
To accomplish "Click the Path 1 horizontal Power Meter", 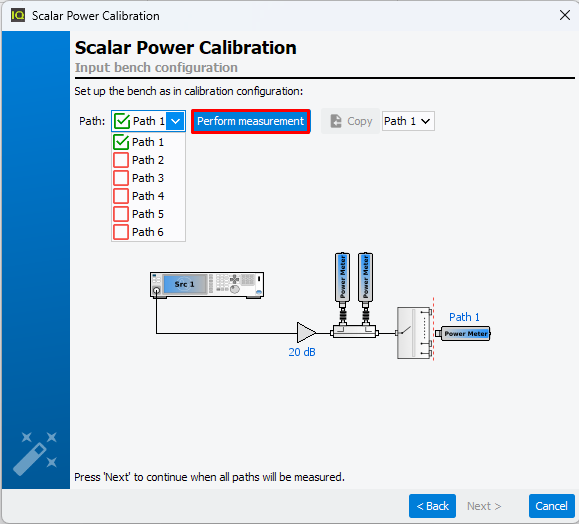I will 463,333.
